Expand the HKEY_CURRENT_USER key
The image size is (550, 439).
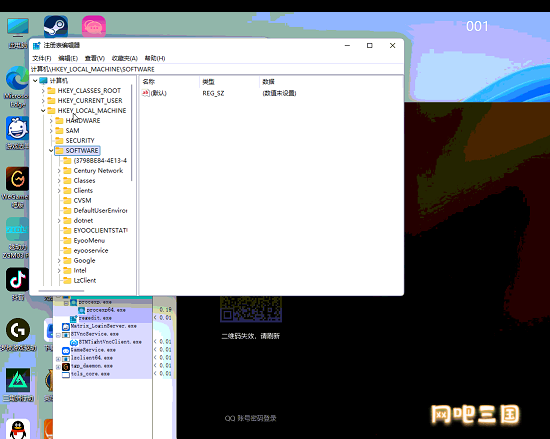[43, 101]
